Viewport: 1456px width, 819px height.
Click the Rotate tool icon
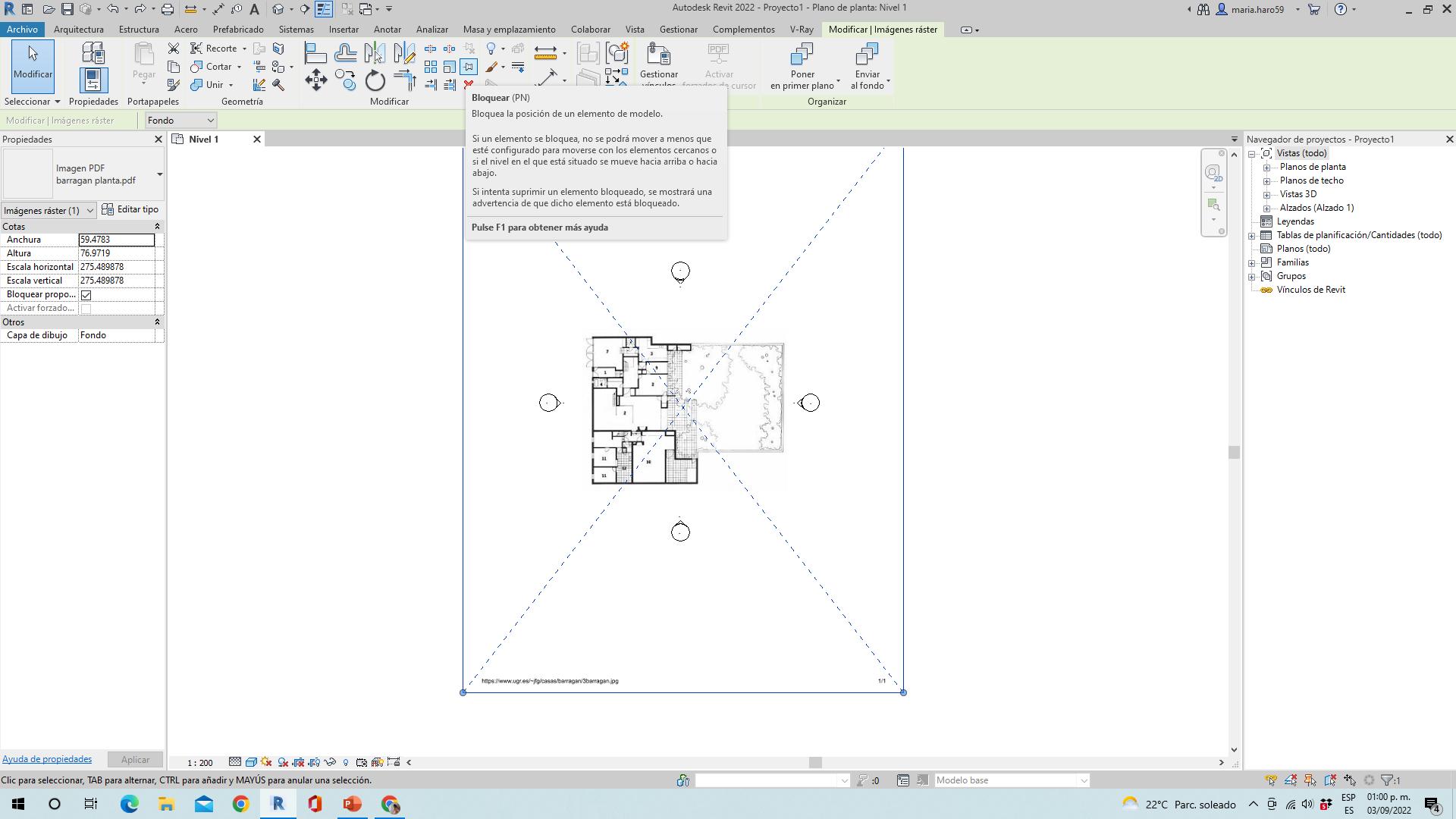(375, 80)
